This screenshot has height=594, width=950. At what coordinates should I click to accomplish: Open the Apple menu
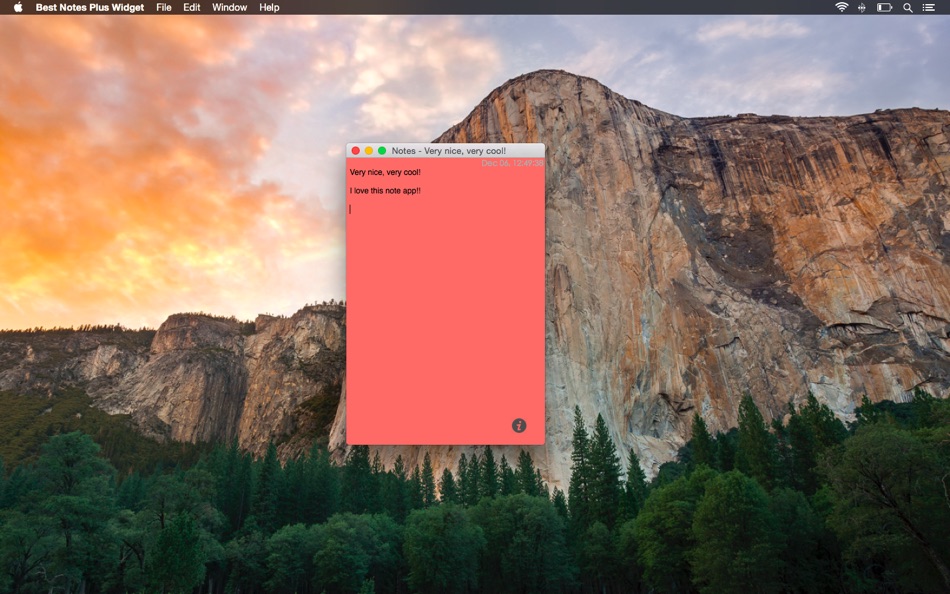click(18, 7)
